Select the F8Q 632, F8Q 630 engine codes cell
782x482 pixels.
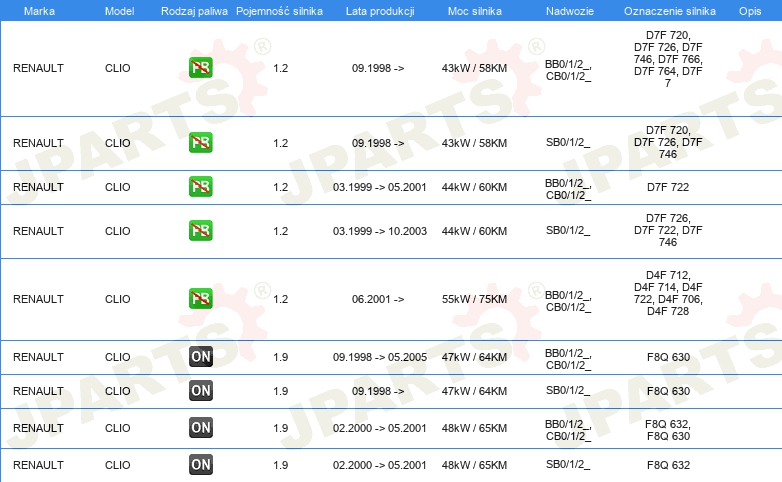[x=668, y=430]
